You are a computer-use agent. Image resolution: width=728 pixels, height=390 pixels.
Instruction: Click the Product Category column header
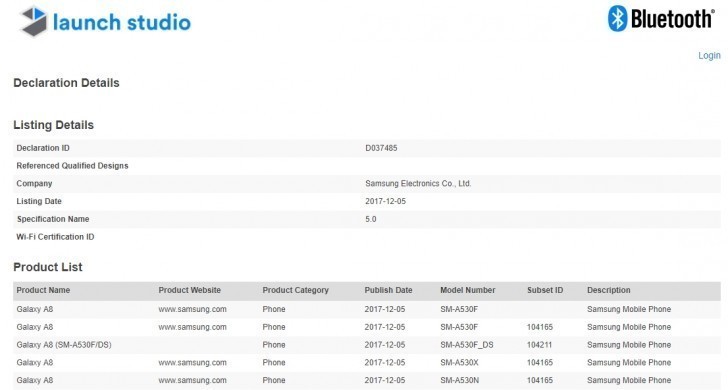tap(295, 290)
